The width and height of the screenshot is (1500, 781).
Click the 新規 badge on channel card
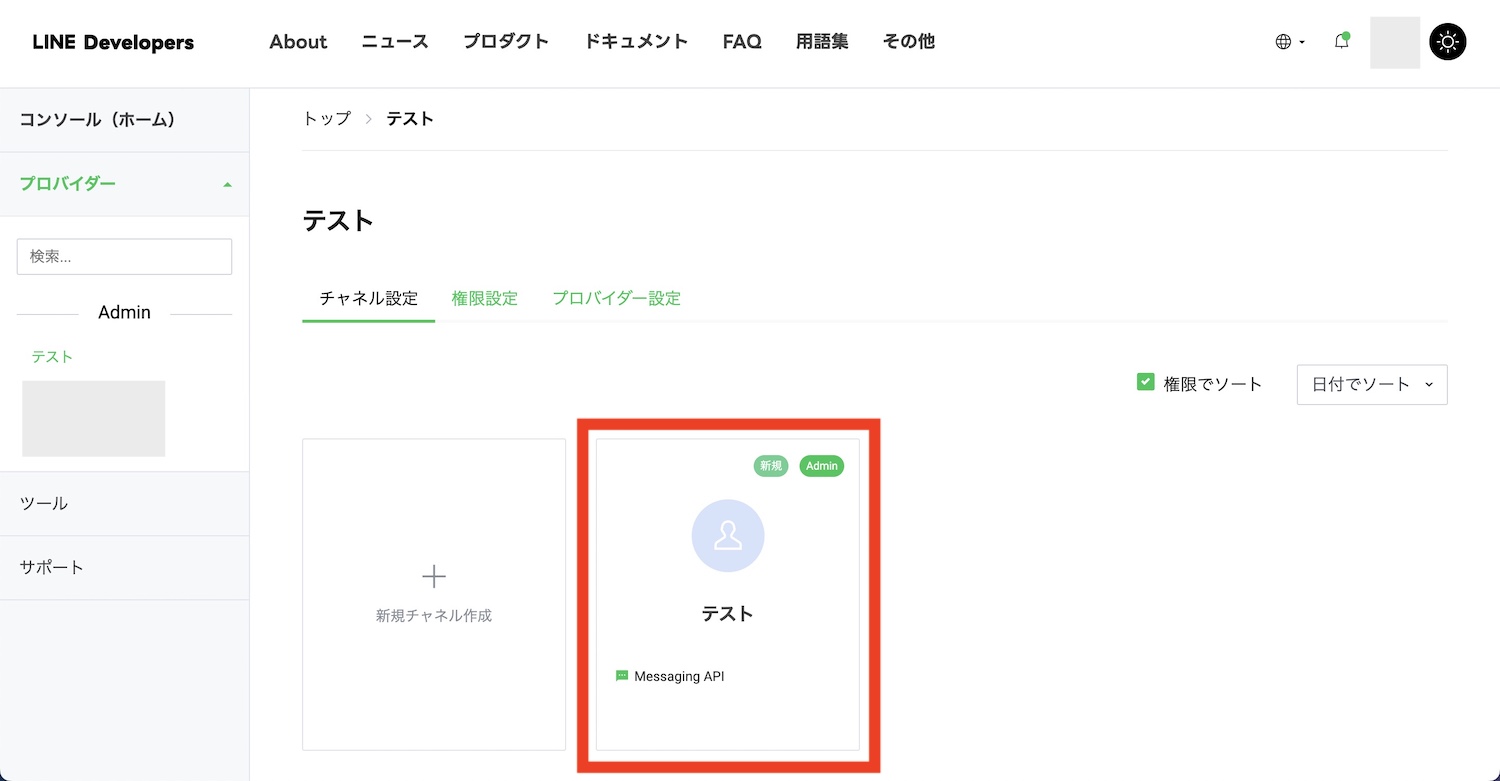[x=771, y=466]
